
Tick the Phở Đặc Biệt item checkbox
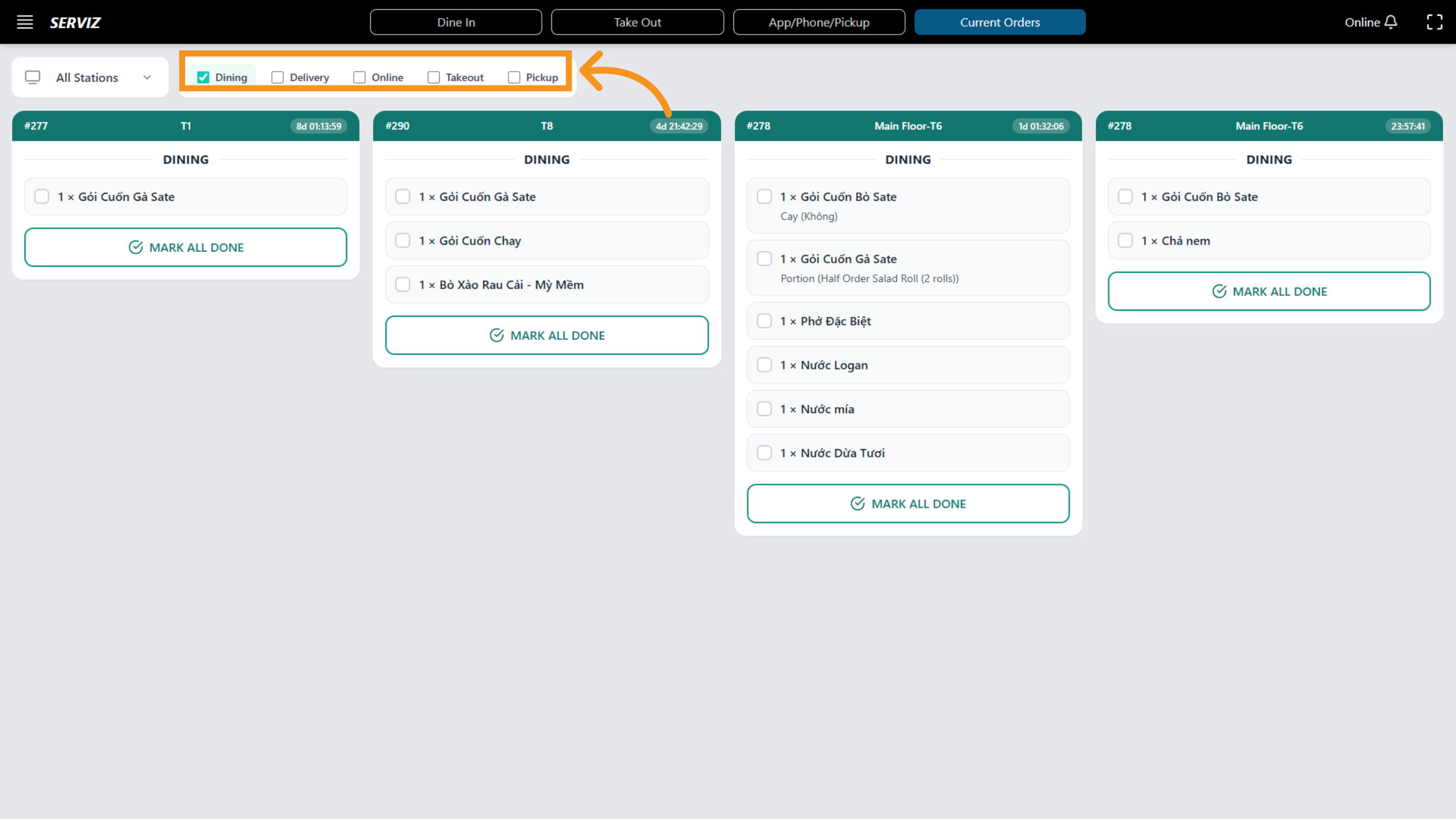[764, 321]
